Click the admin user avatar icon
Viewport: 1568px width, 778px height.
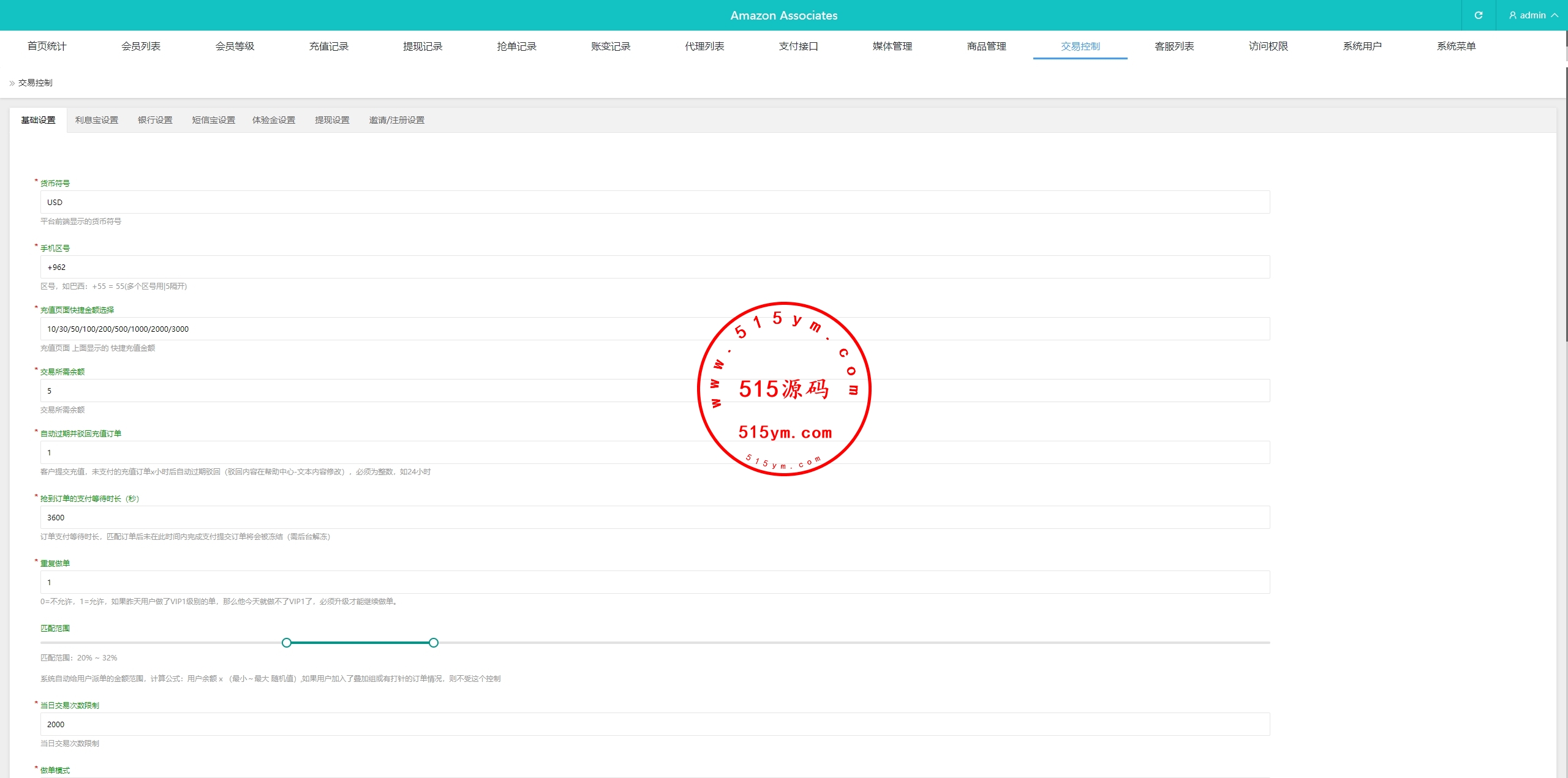click(x=1512, y=15)
